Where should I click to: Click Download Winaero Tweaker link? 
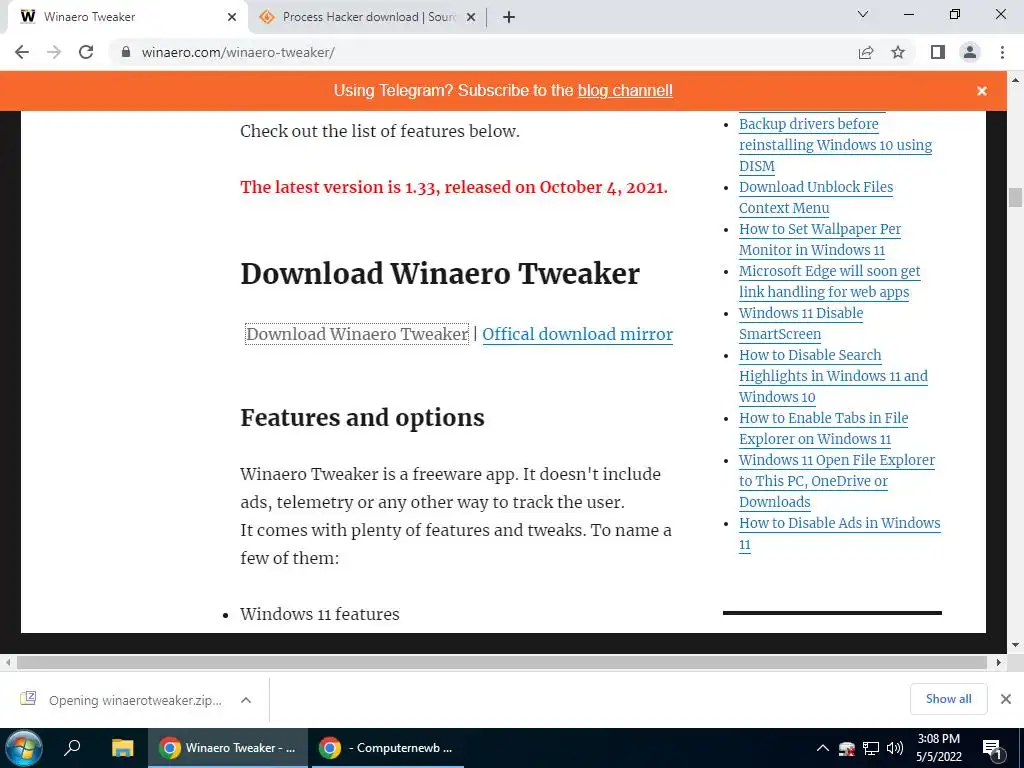tap(357, 334)
